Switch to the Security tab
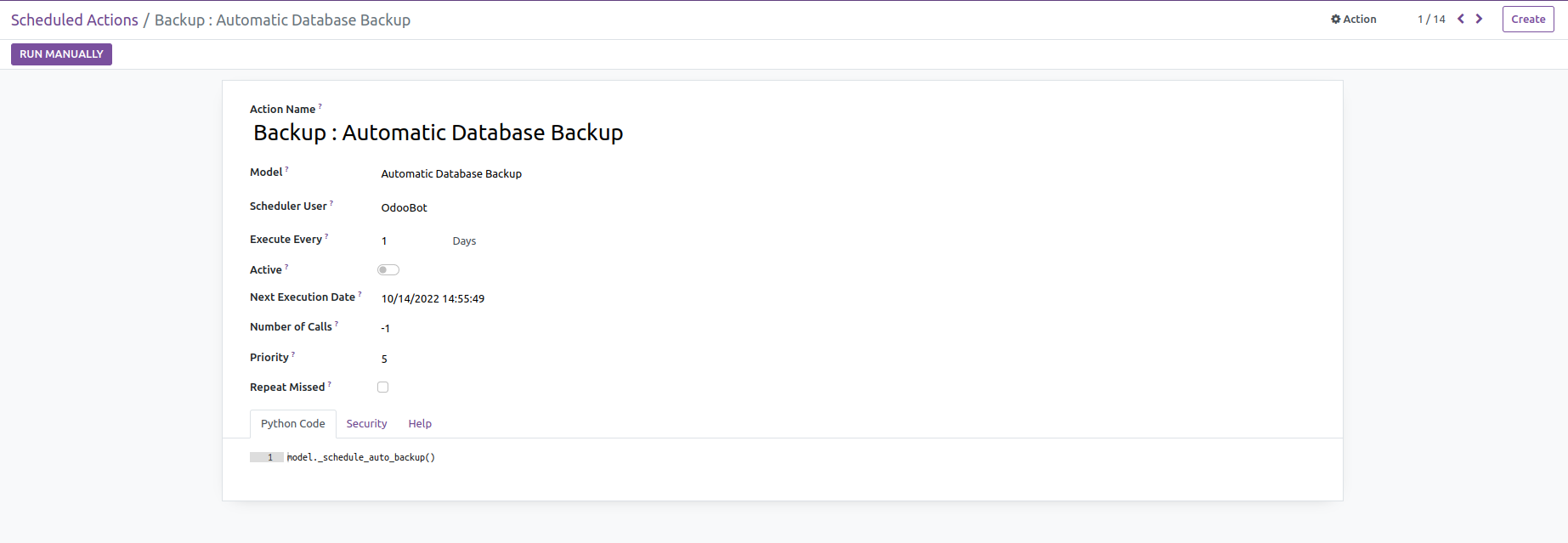 tap(366, 424)
